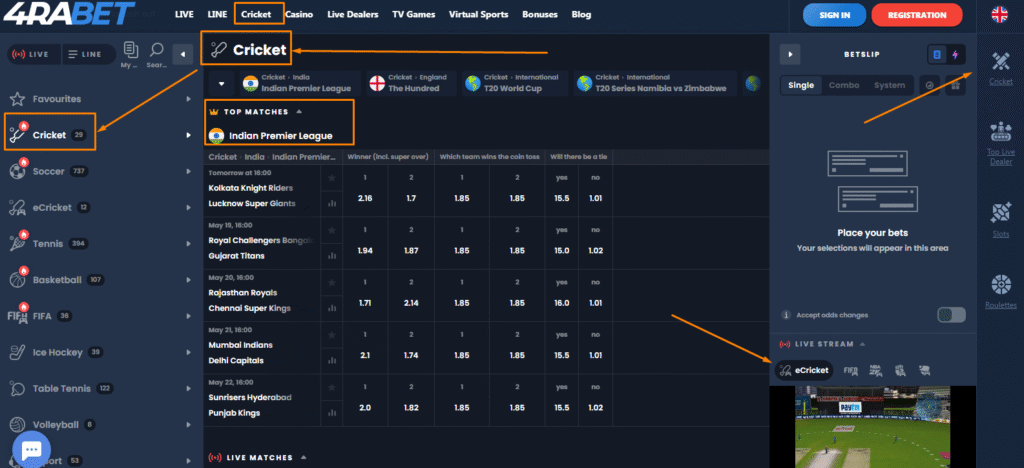Click the REGISTRATION button
Image resolution: width=1024 pixels, height=468 pixels.
click(917, 15)
